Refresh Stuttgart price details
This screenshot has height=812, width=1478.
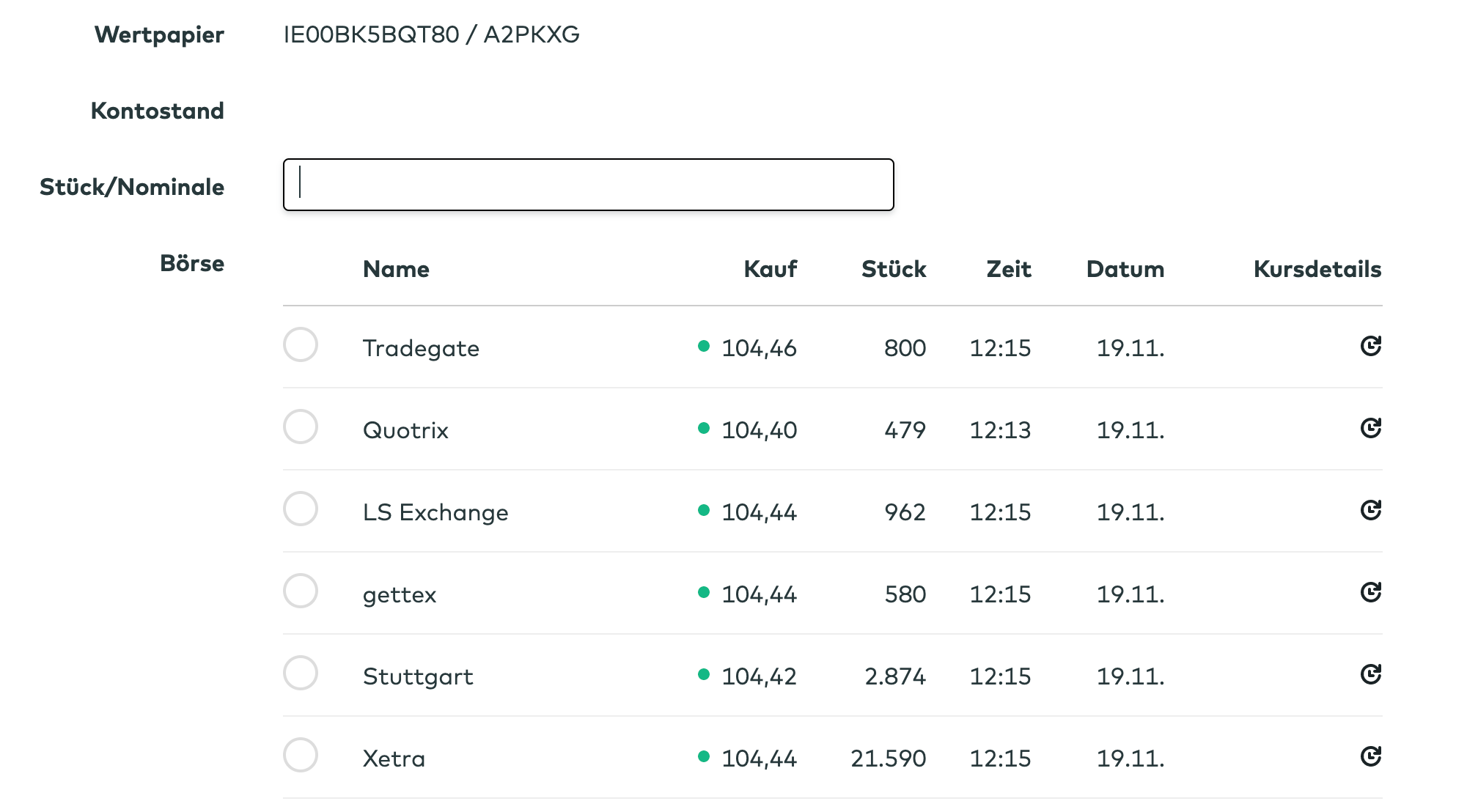click(x=1370, y=674)
